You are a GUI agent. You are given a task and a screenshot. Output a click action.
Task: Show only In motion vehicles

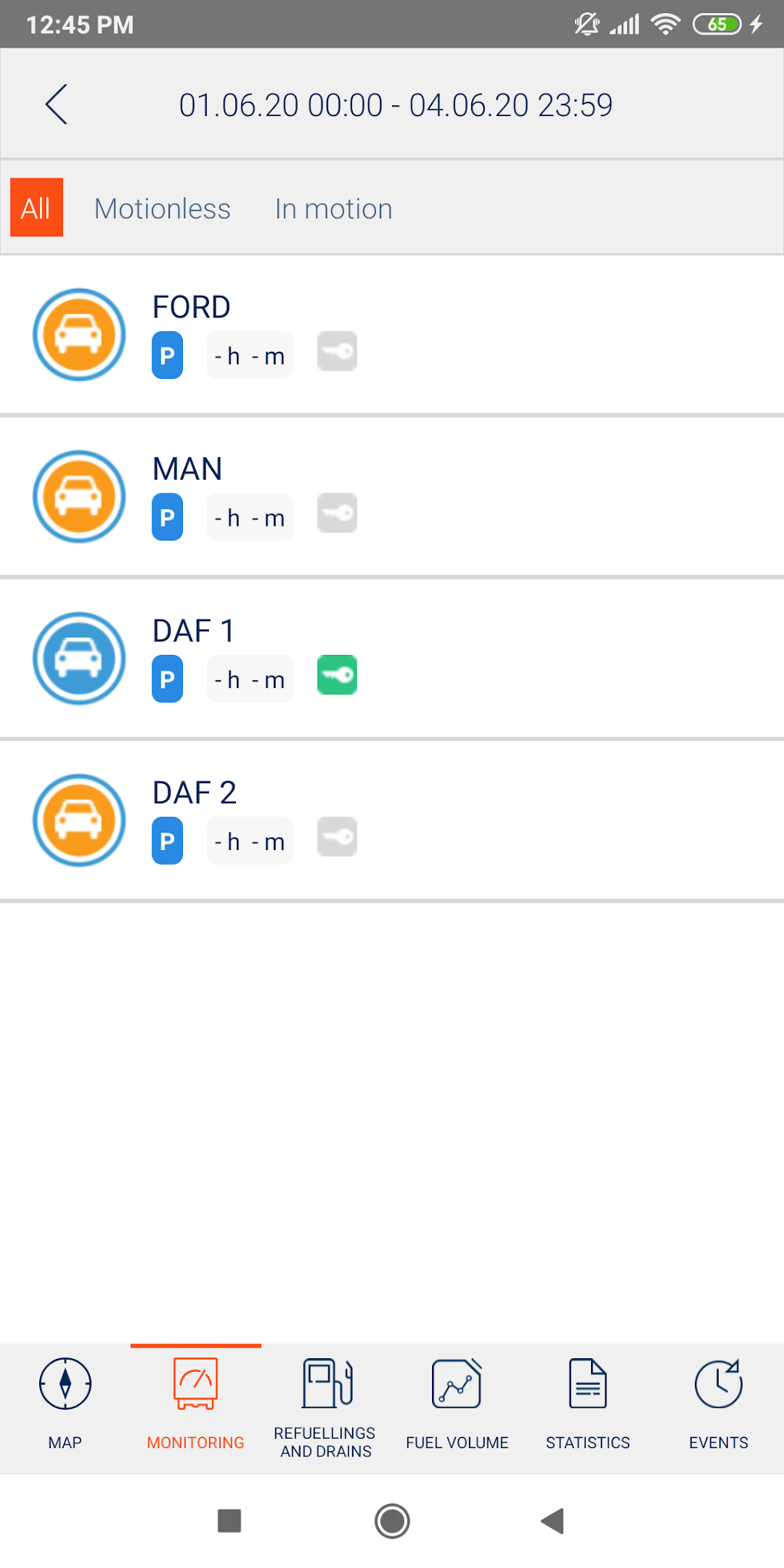[334, 209]
